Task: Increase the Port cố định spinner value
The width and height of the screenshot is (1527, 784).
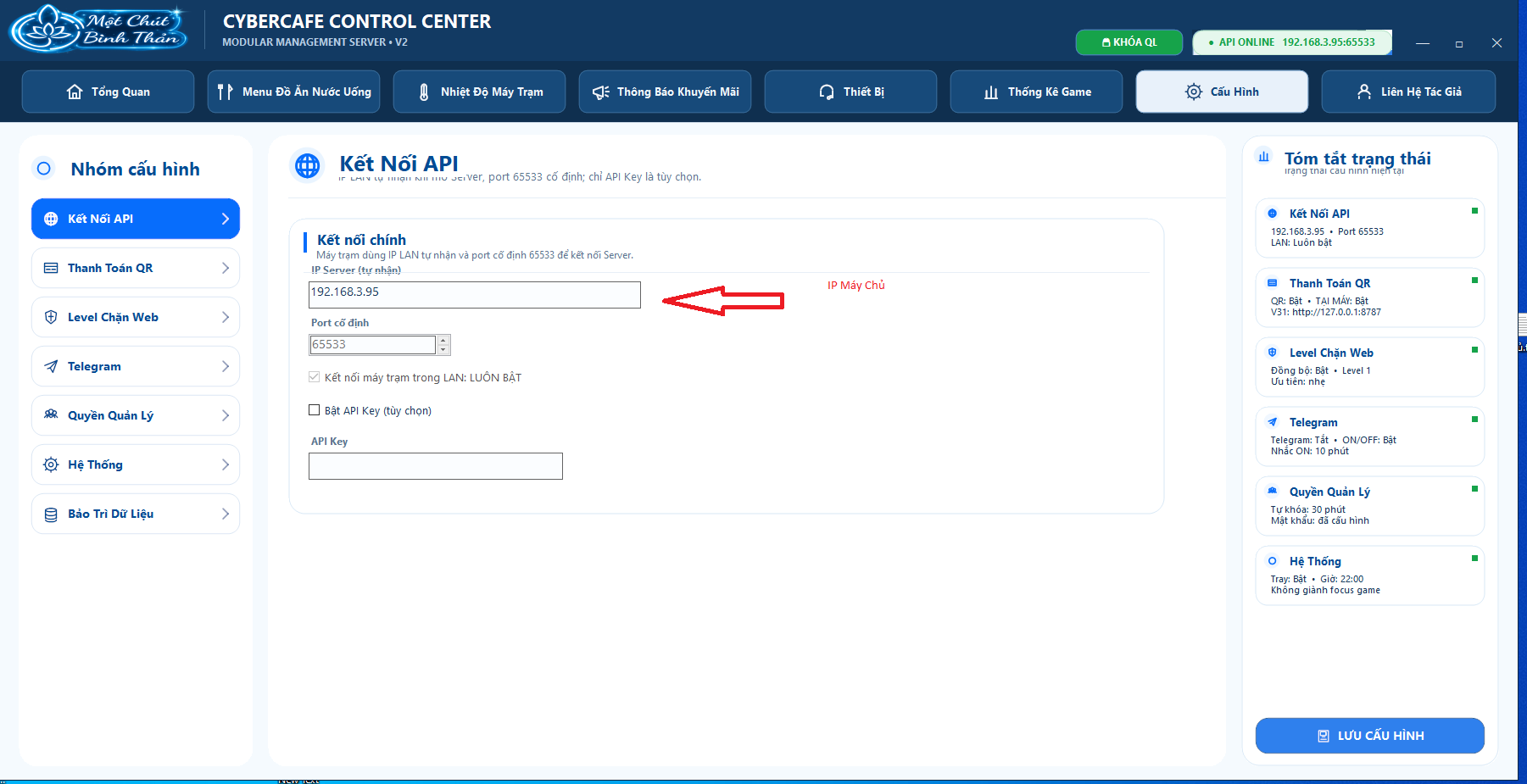Action: (x=443, y=340)
